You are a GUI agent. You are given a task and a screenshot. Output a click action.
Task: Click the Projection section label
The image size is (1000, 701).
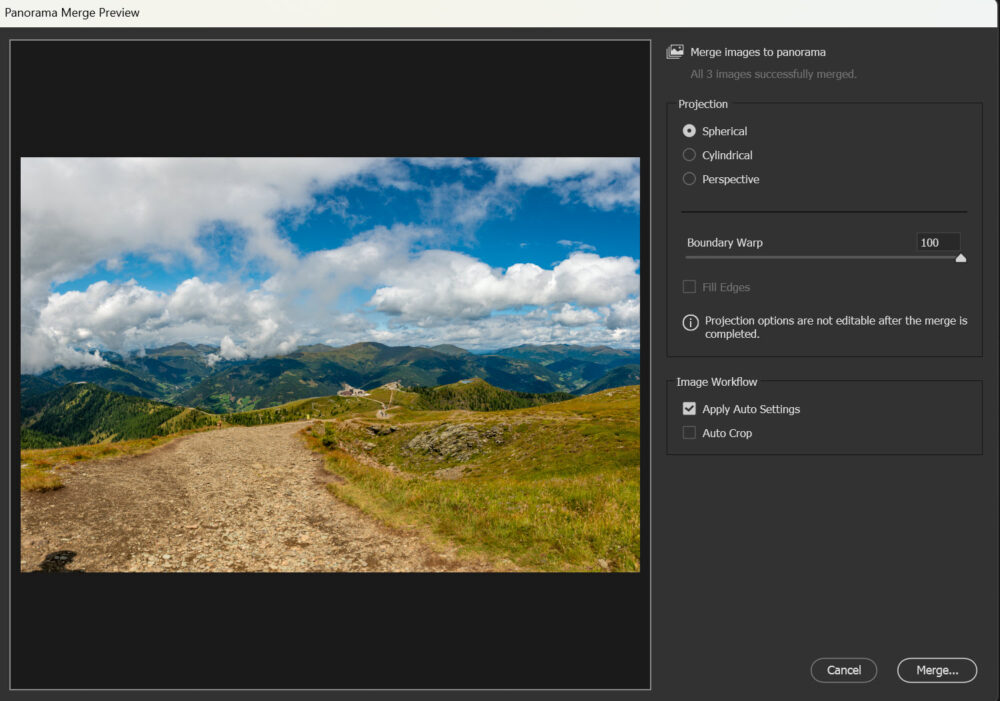click(x=703, y=104)
